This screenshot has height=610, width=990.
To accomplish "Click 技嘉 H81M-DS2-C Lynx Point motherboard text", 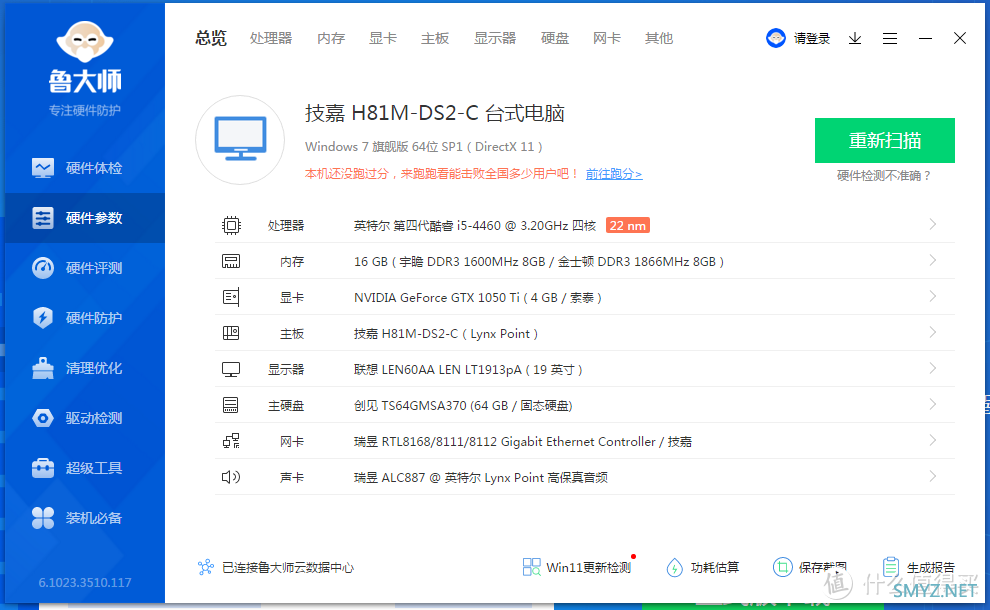I will [446, 333].
